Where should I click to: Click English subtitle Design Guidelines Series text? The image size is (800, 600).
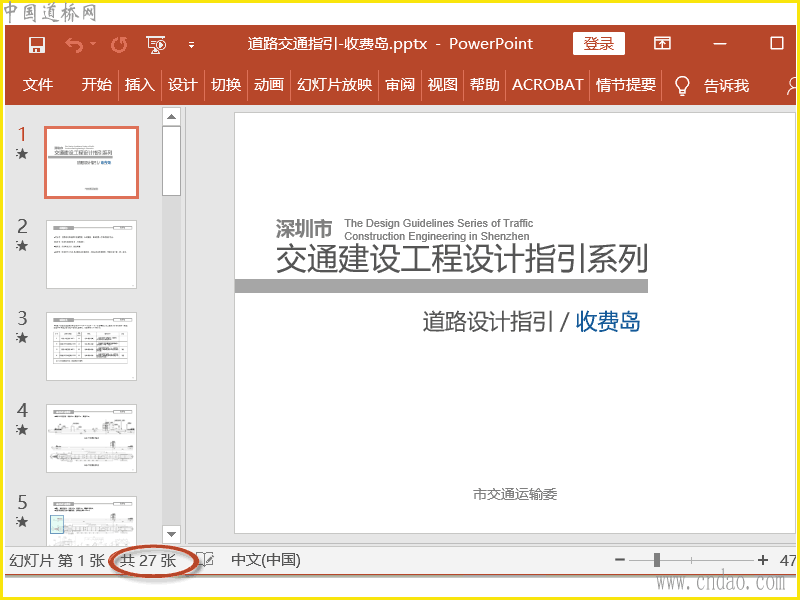pyautogui.click(x=438, y=230)
